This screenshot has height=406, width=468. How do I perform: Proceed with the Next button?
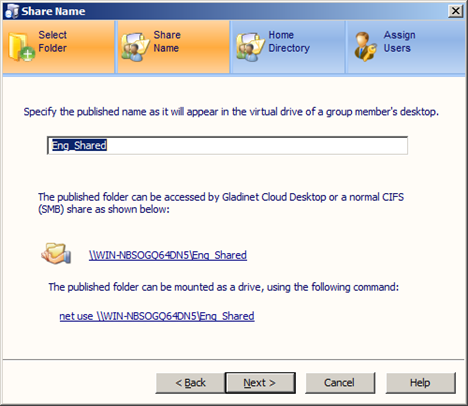coord(260,383)
